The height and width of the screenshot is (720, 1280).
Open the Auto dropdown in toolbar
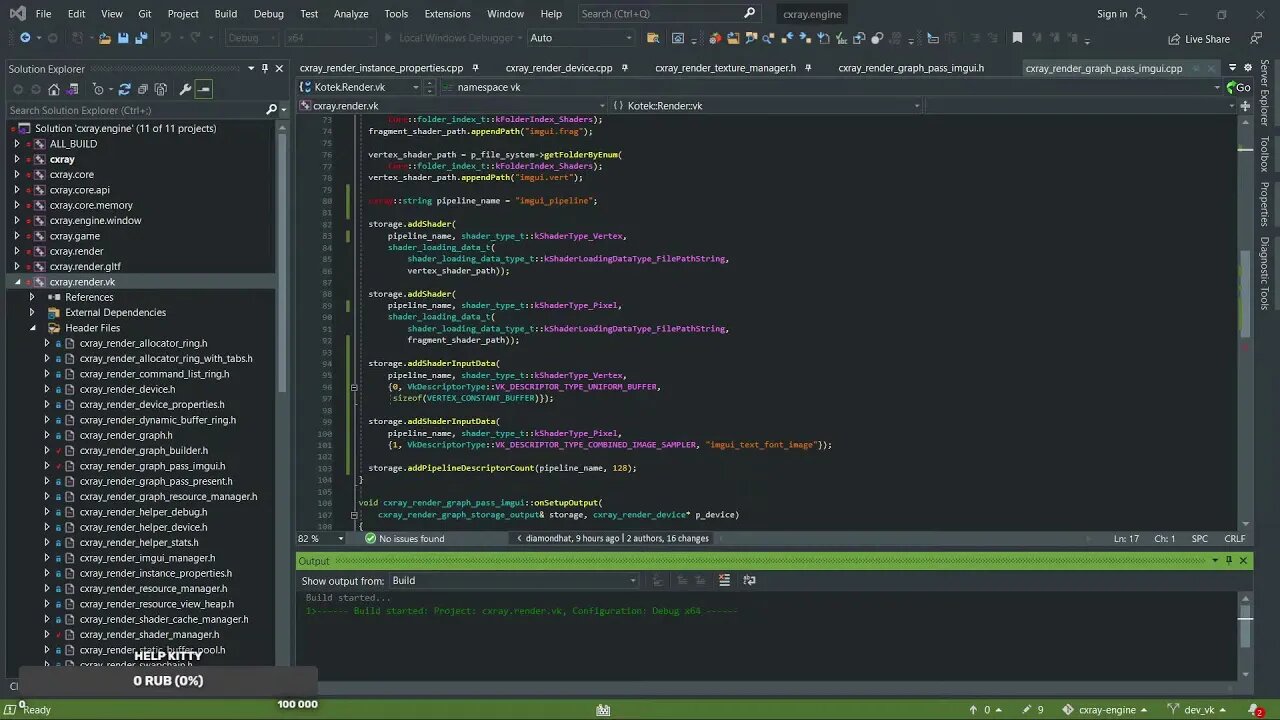[581, 38]
